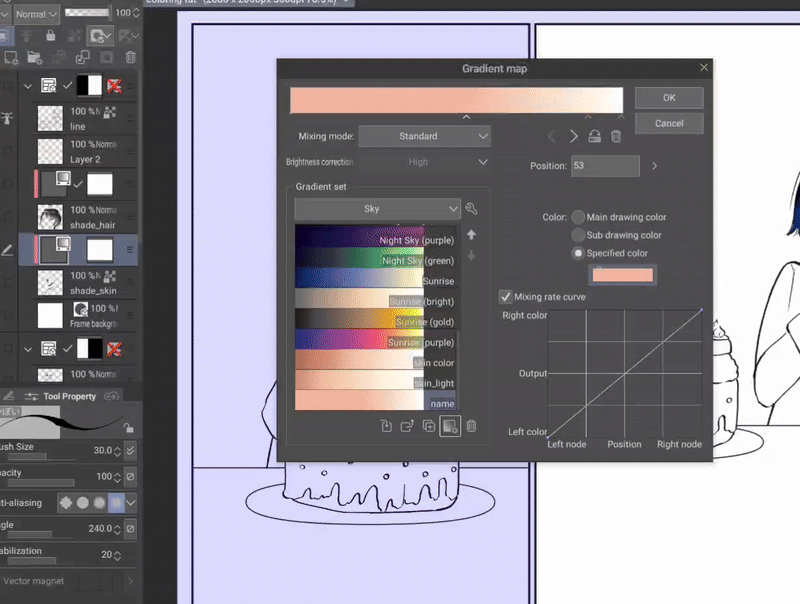Click the red crossed mask icon on top folder

[x=114, y=86]
